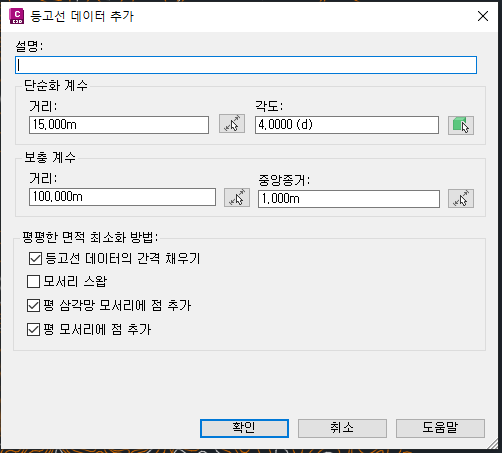Screen dimensions: 502x453
Task: Close the 등고선 데이터 추가 dialog
Action: 483,16
